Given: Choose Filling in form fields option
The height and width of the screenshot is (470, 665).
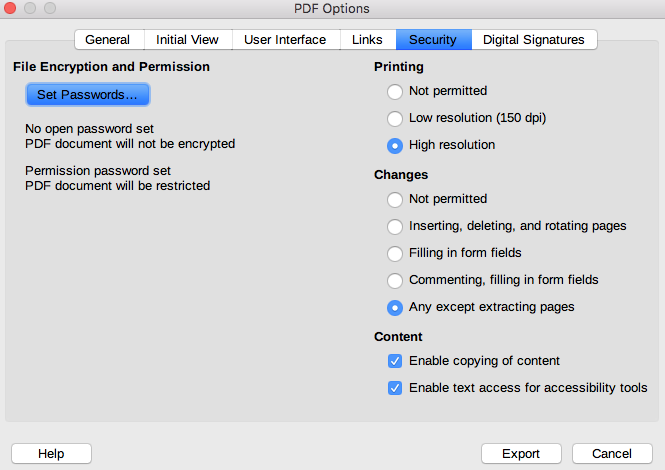Looking at the screenshot, I should [395, 253].
